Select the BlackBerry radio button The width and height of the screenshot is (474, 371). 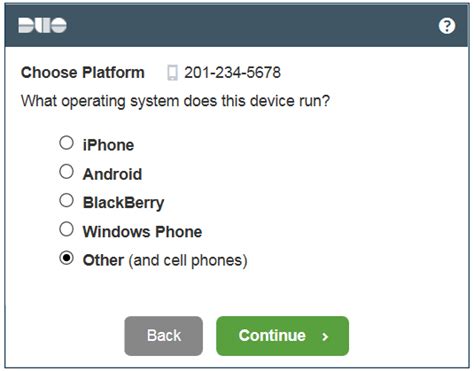coord(66,201)
